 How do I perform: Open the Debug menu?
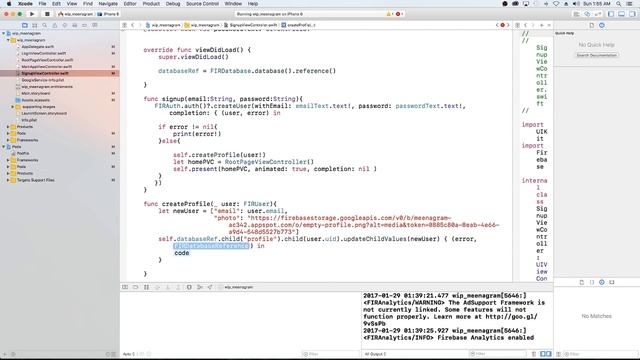pyautogui.click(x=173, y=4)
